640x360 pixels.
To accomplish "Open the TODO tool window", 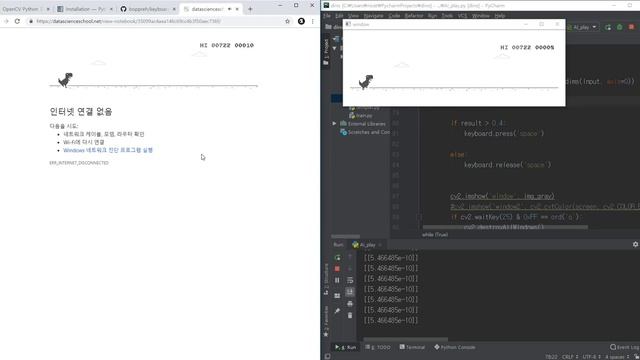I will [378, 347].
